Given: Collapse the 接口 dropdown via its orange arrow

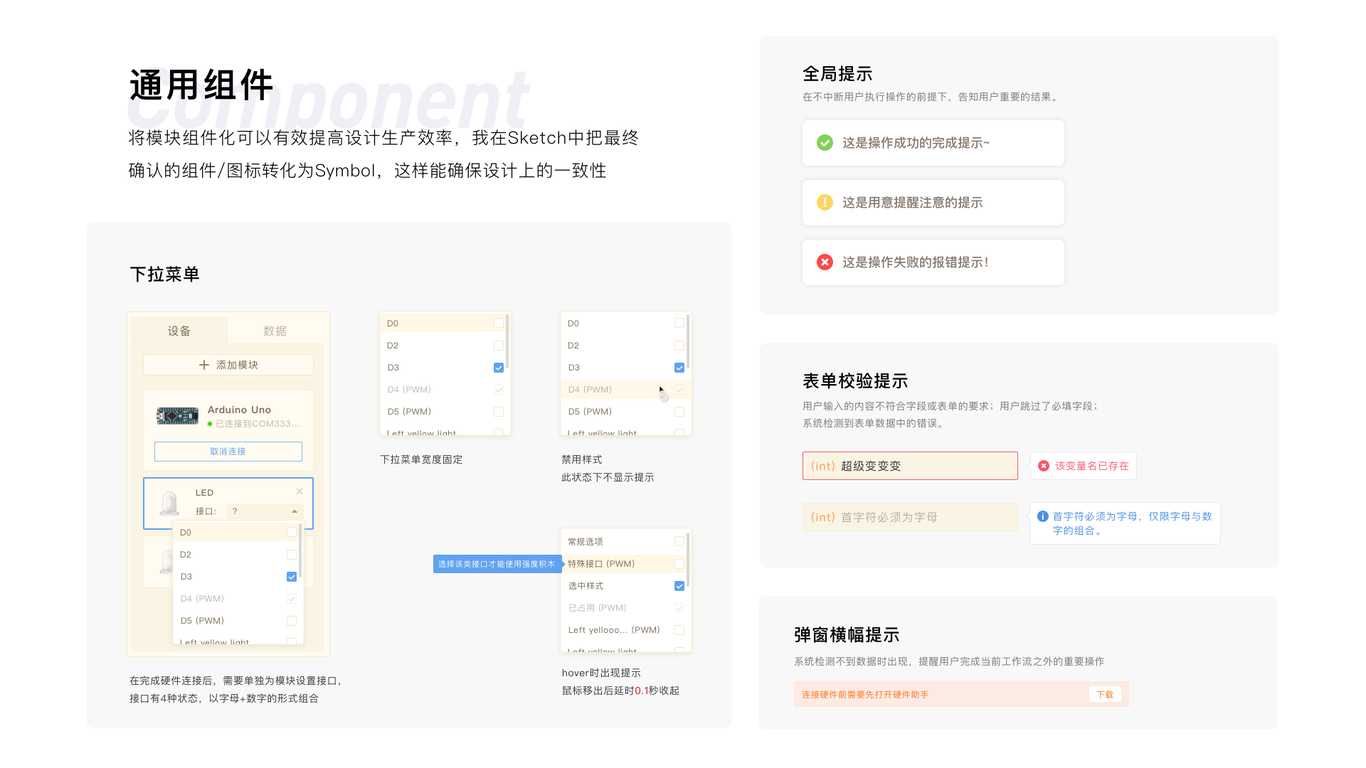Looking at the screenshot, I should (294, 511).
